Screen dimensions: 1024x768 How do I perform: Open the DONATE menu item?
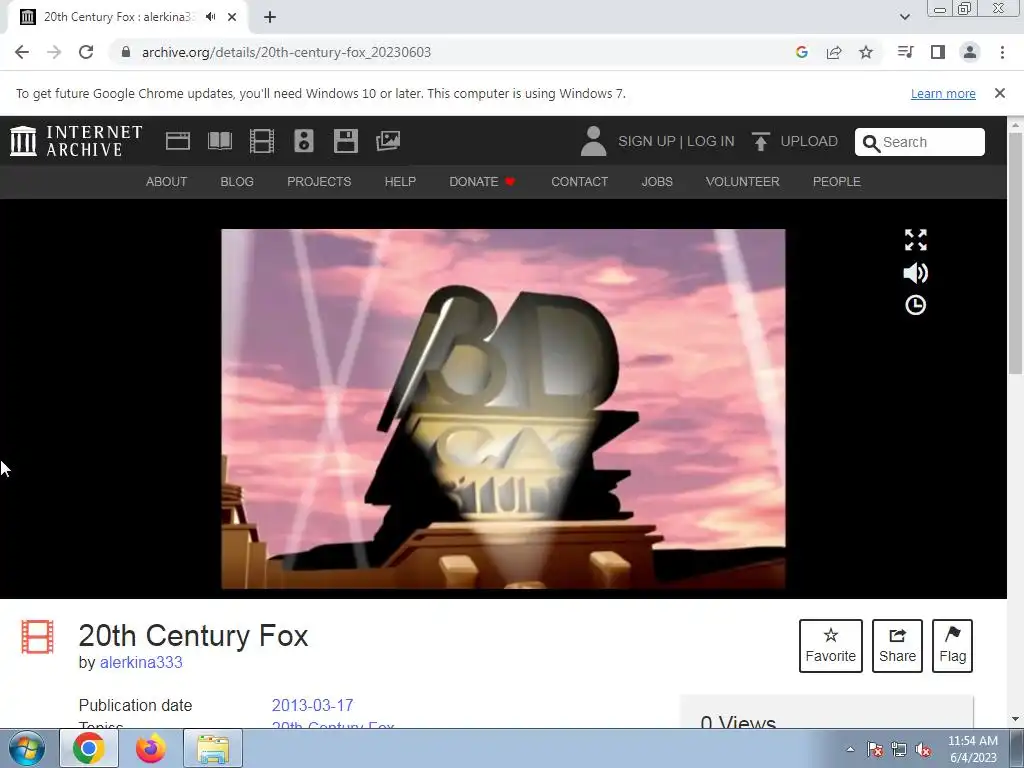483,182
